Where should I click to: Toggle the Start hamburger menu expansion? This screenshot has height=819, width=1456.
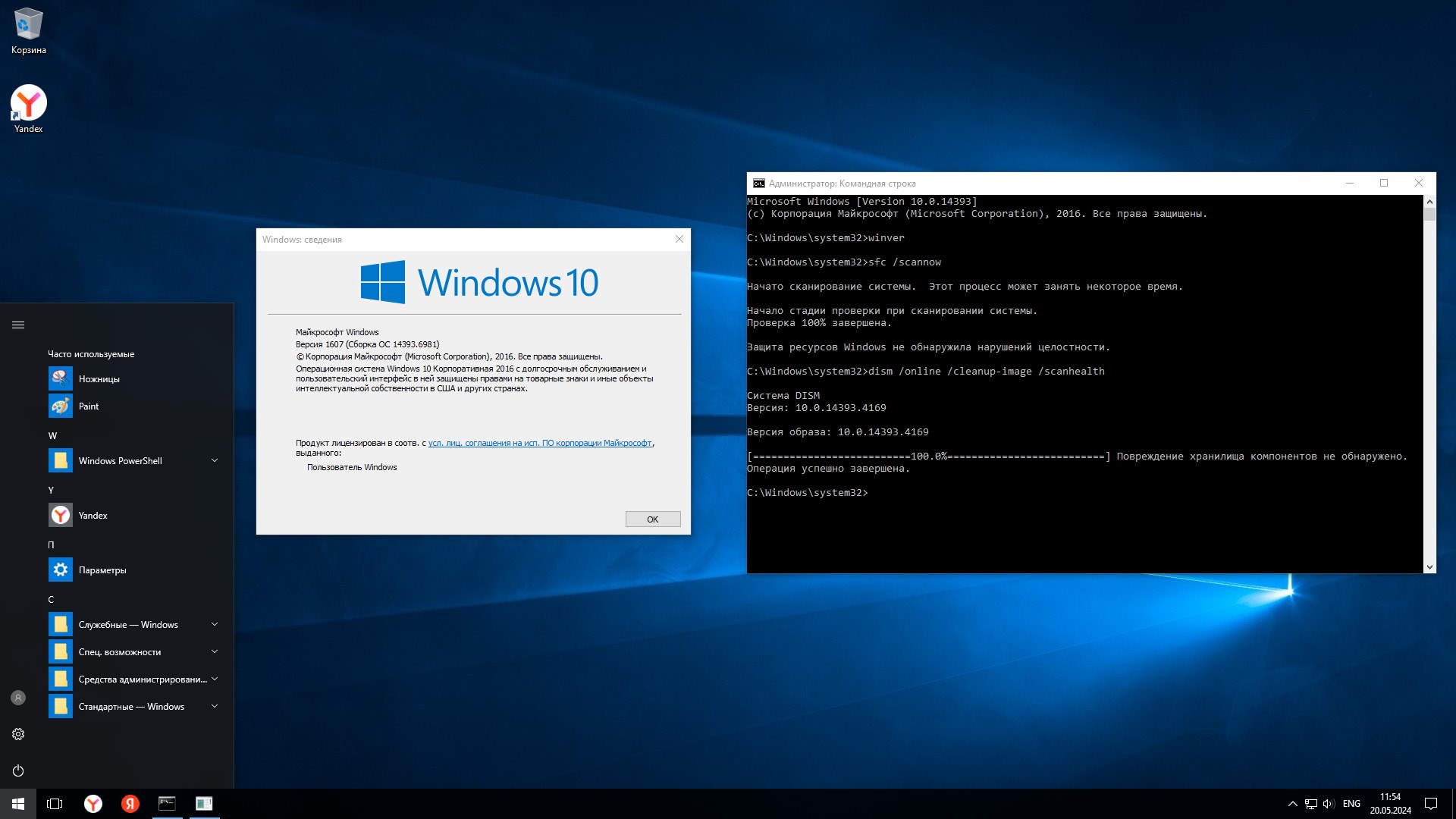point(18,325)
